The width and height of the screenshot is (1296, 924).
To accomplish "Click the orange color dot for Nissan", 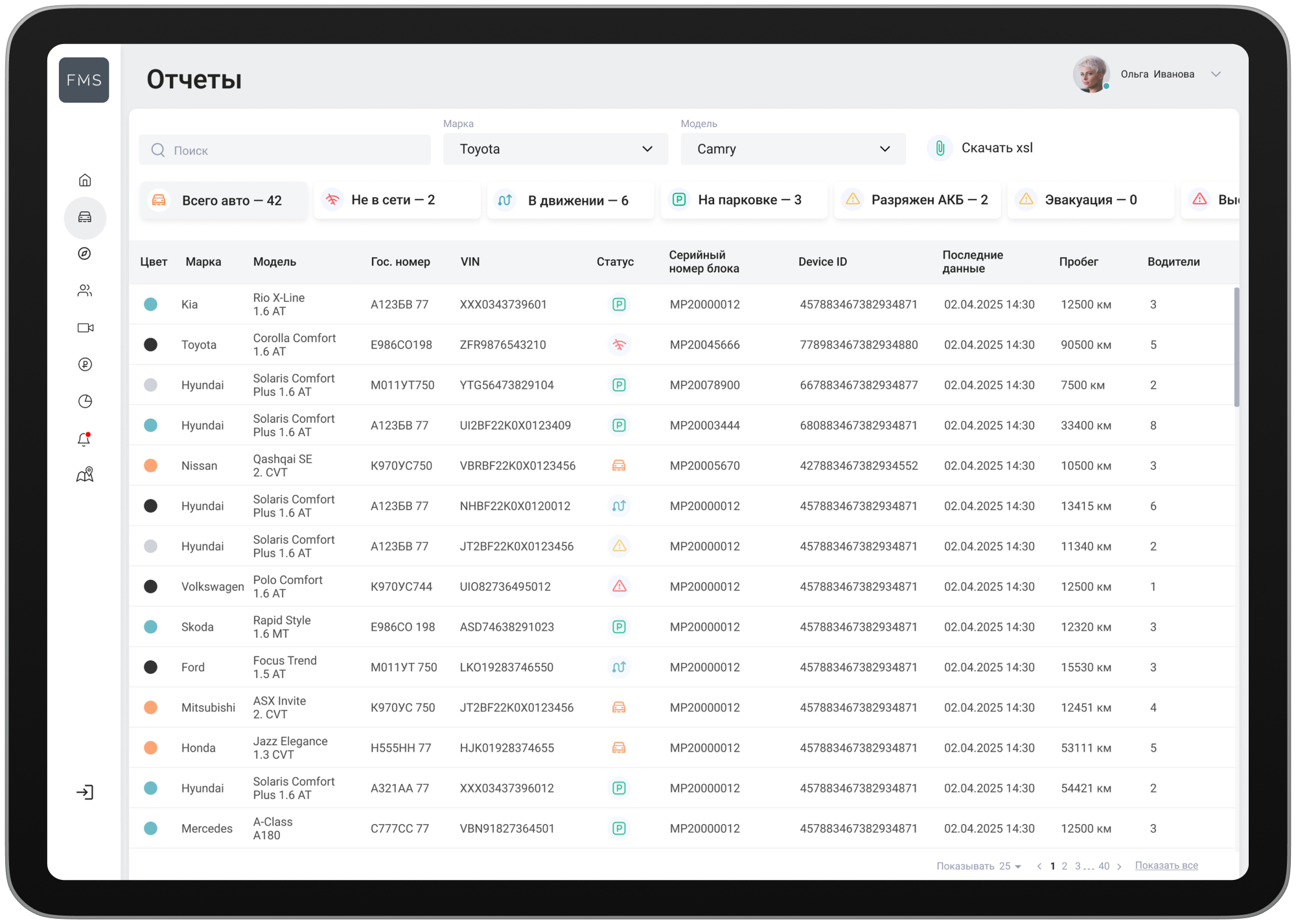I will pos(150,465).
